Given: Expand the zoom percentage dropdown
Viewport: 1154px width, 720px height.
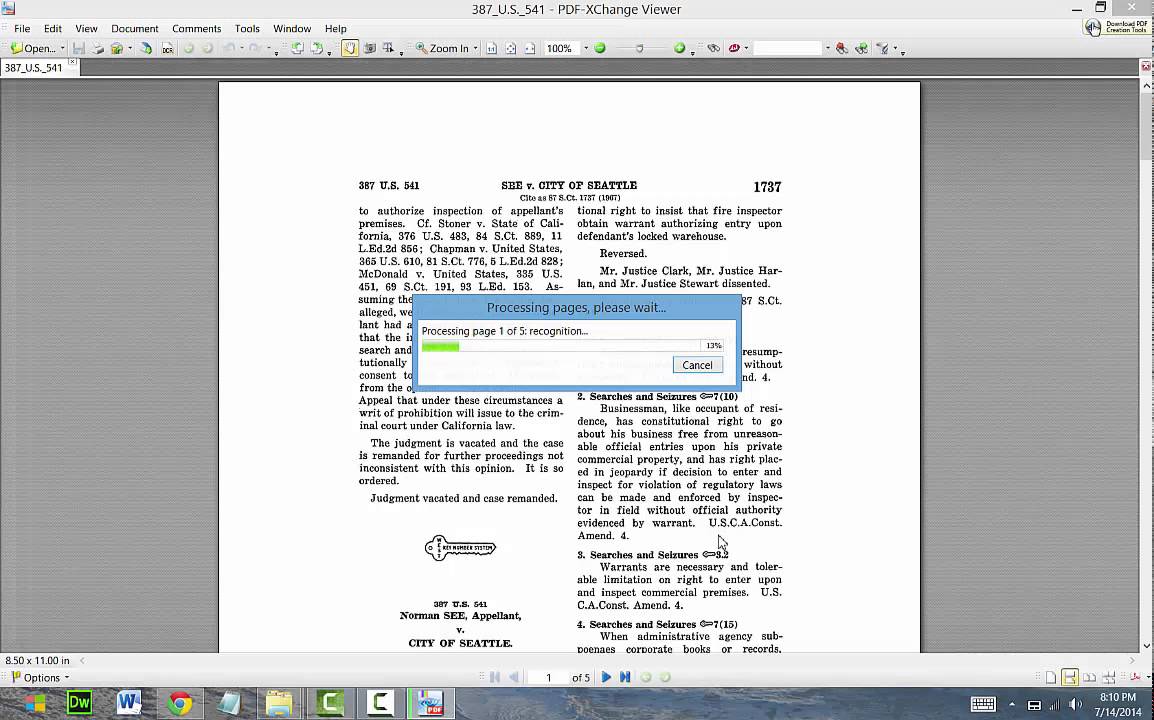Looking at the screenshot, I should (586, 48).
